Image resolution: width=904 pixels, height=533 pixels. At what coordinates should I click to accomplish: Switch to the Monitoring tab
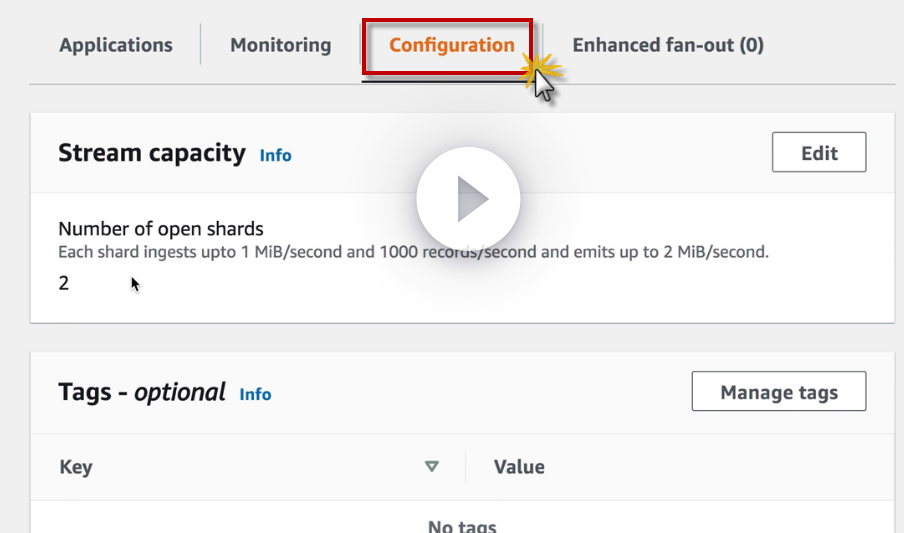click(280, 45)
